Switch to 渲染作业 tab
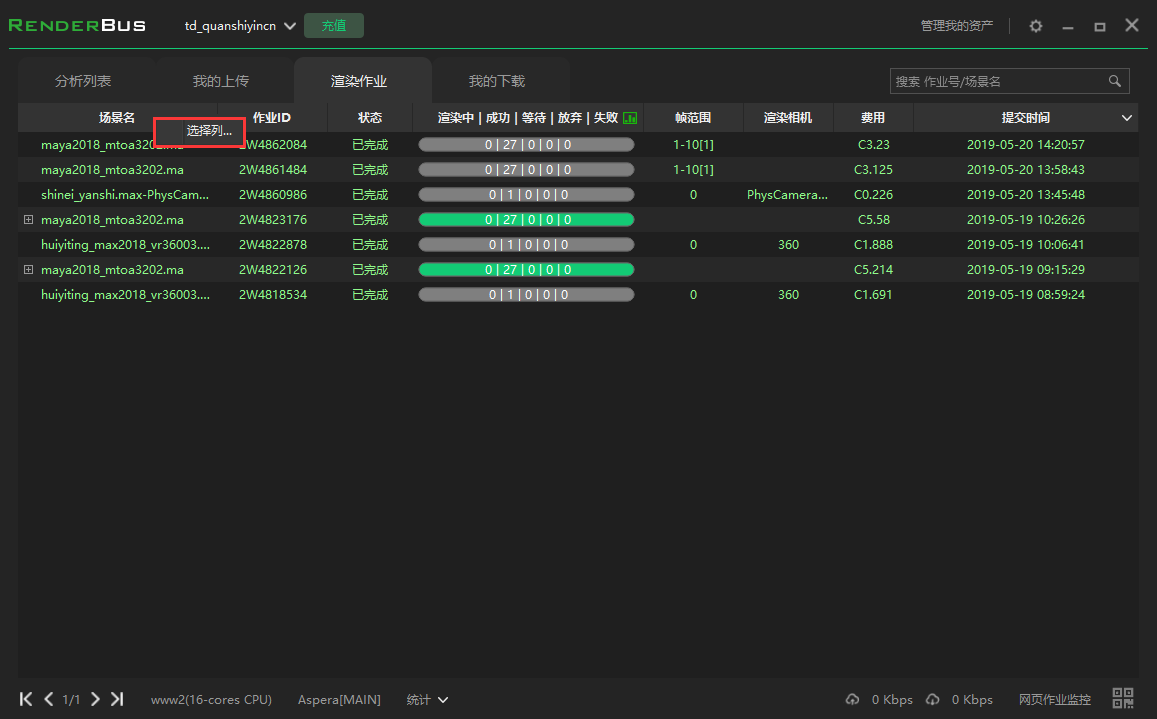Image resolution: width=1157 pixels, height=719 pixels. tap(359, 81)
